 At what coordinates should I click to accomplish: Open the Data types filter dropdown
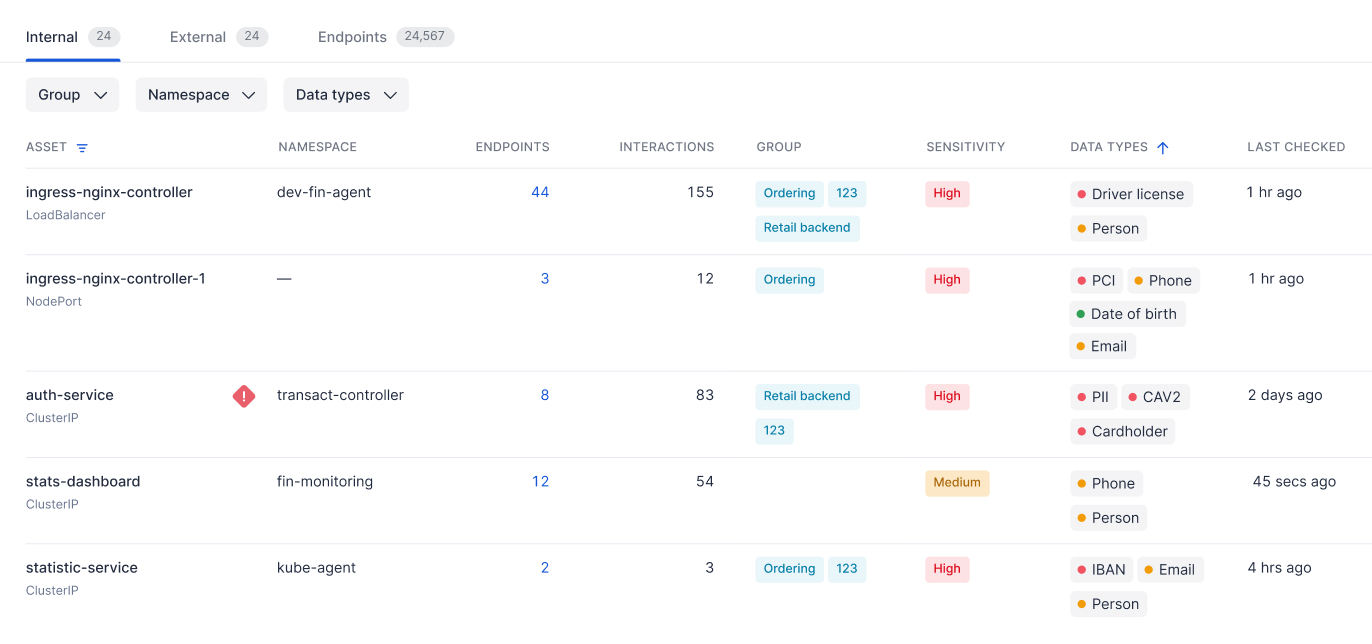point(346,95)
